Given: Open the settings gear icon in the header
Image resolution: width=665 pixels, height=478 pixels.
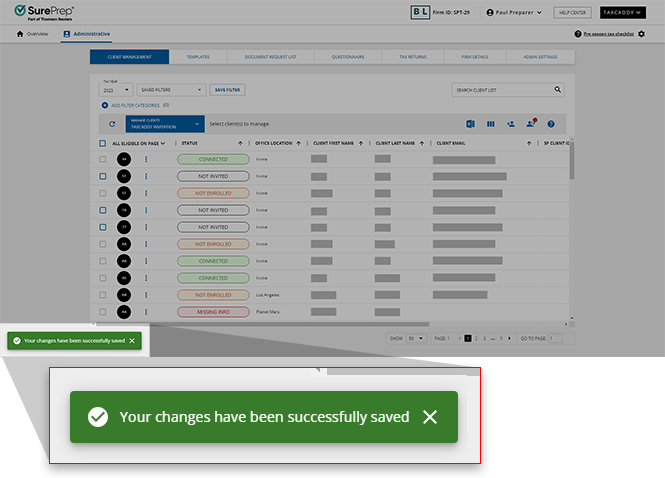Looking at the screenshot, I should (x=642, y=34).
